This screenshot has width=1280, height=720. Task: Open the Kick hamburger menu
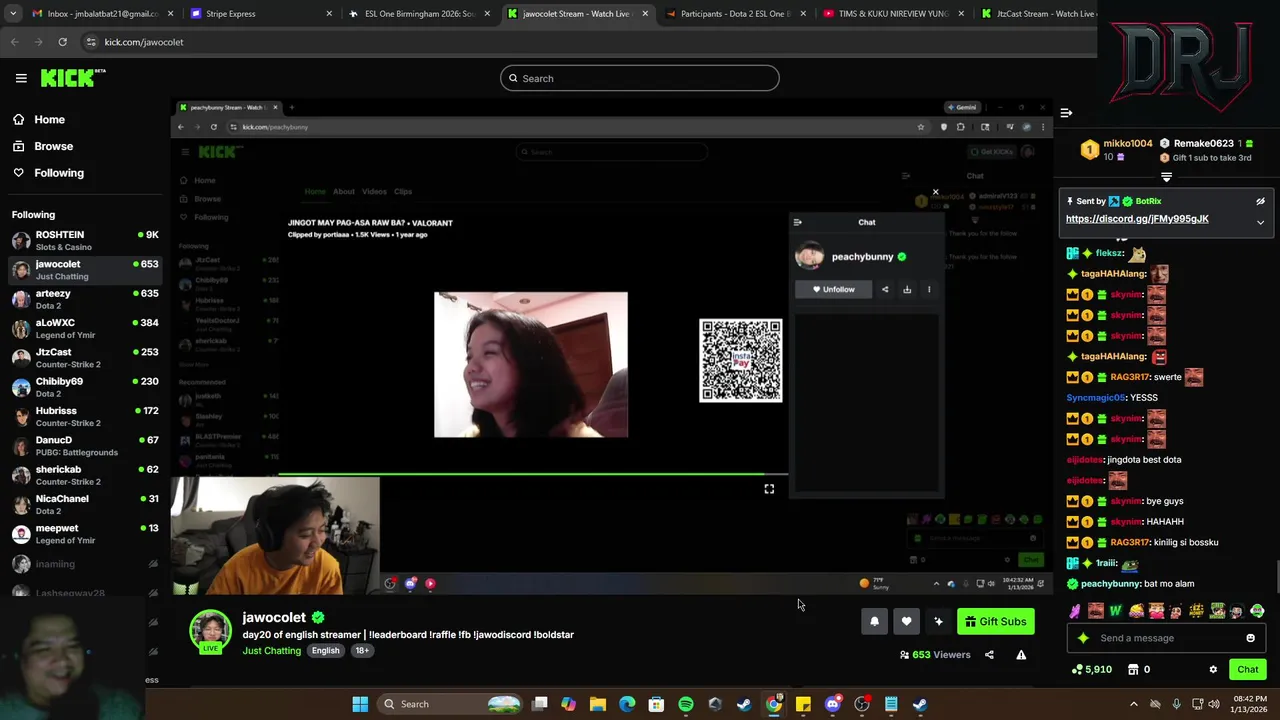[x=21, y=78]
